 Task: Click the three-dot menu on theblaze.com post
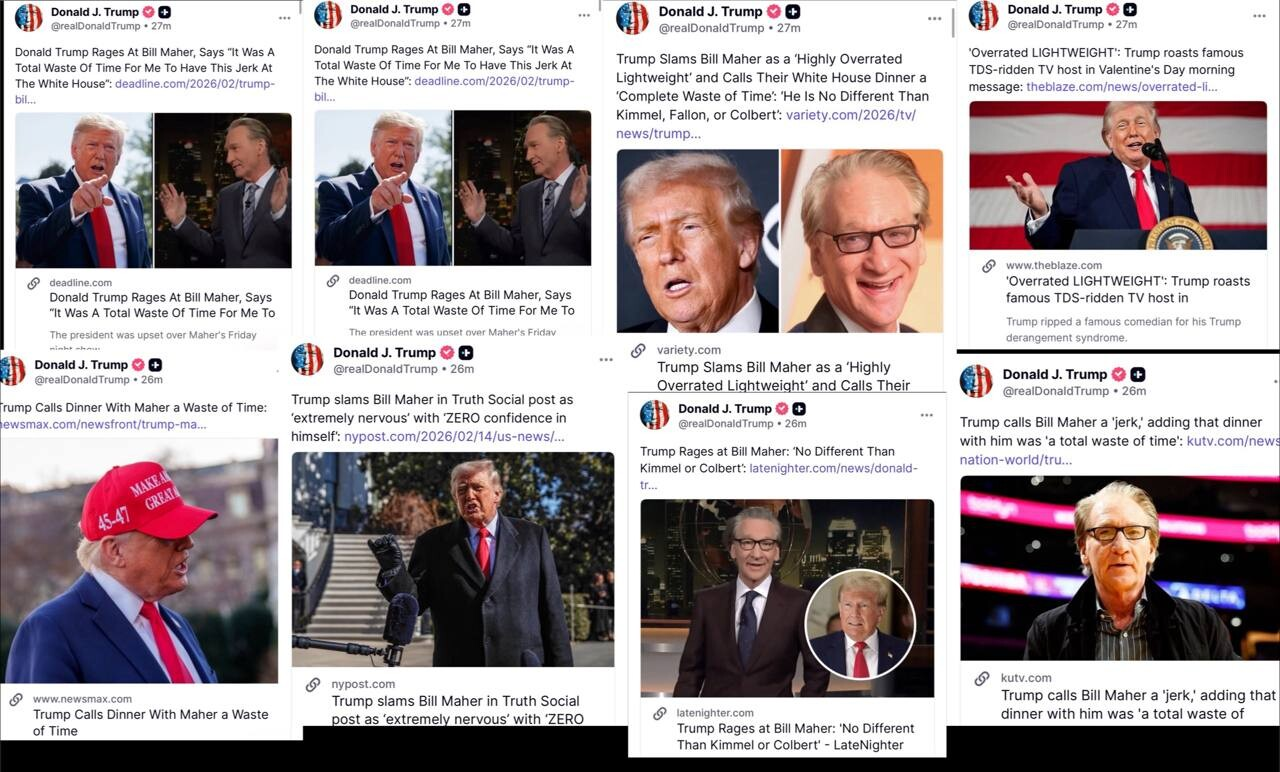1260,17
